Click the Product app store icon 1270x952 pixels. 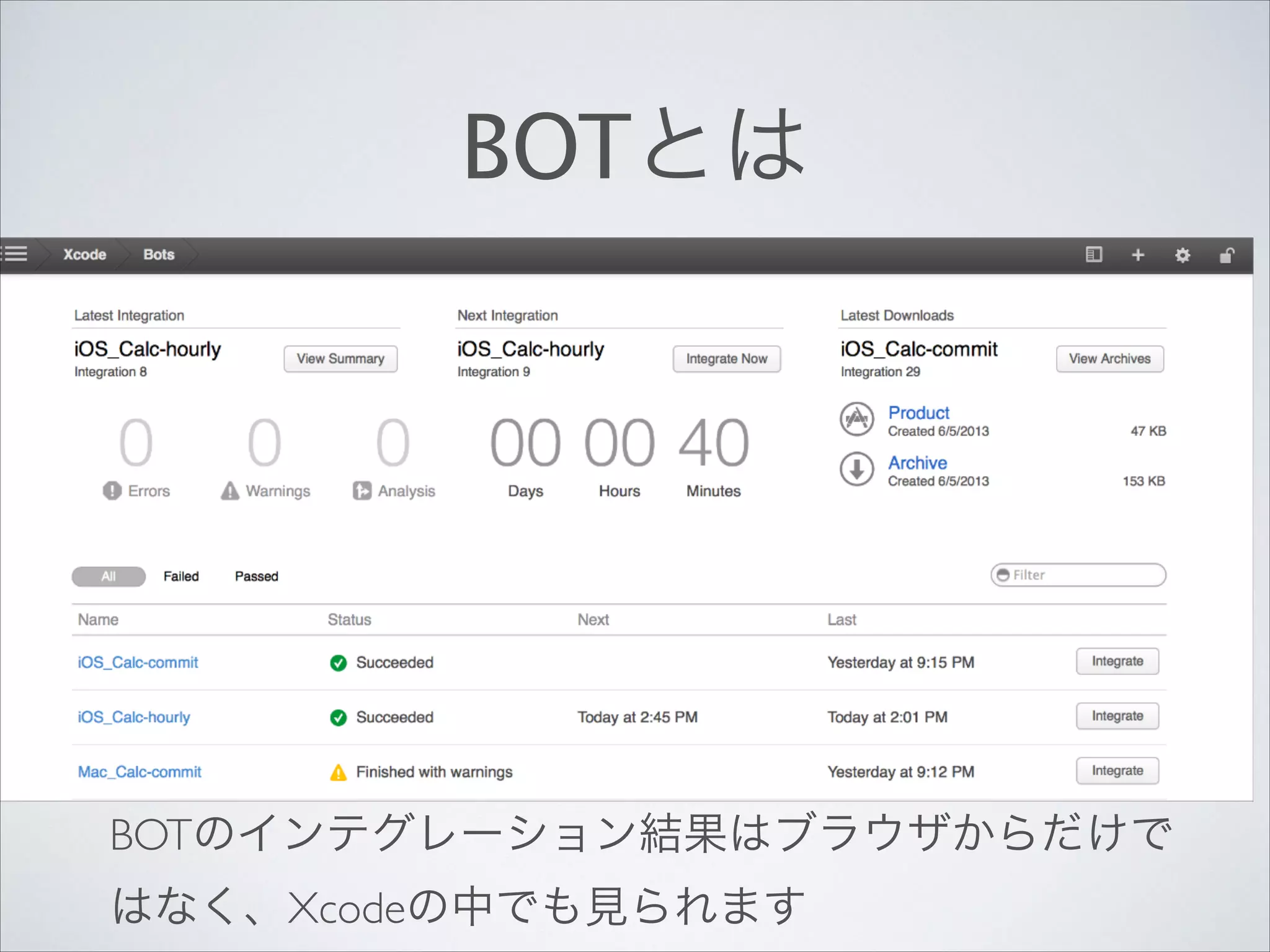point(857,420)
